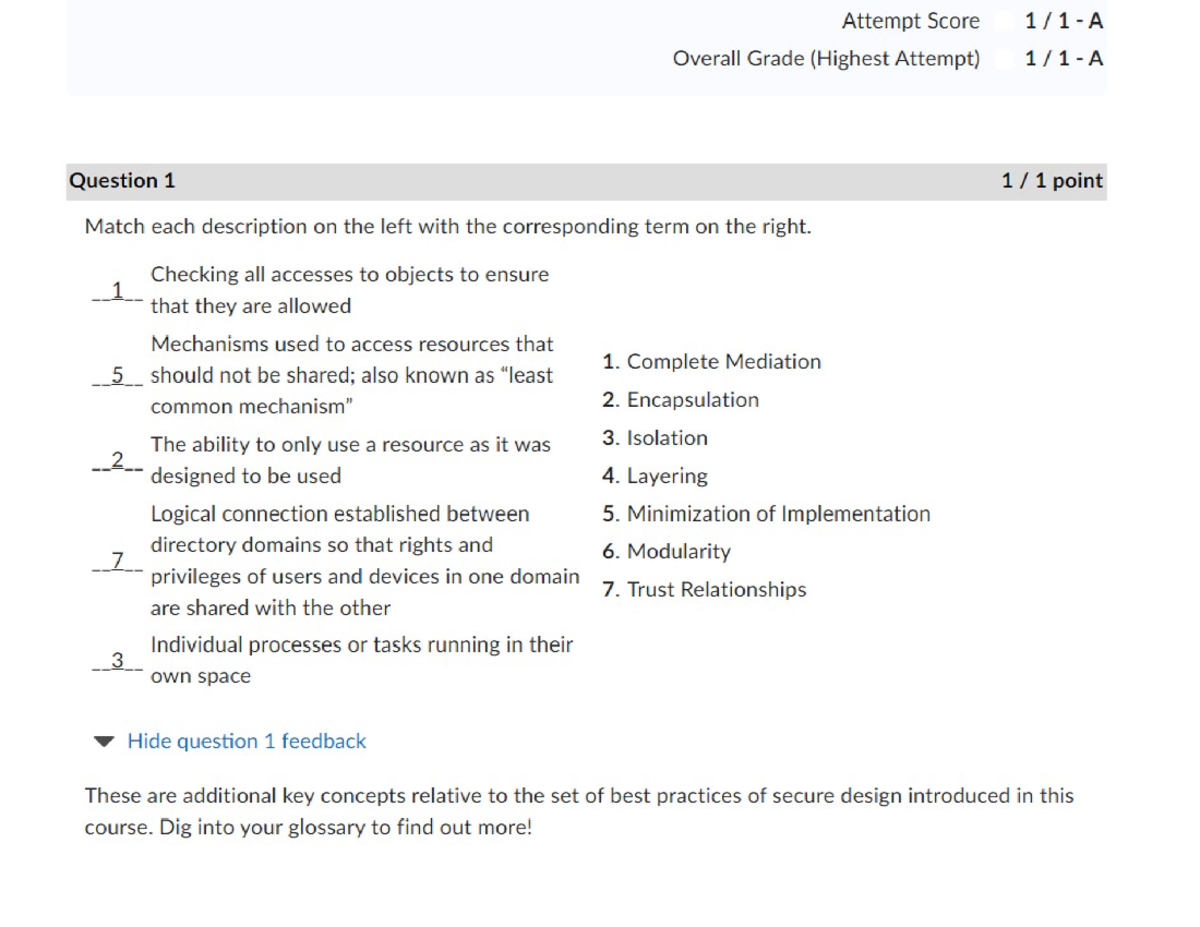Click the Encapsulation term
Image resolution: width=1200 pixels, height=927 pixels.
(x=680, y=400)
